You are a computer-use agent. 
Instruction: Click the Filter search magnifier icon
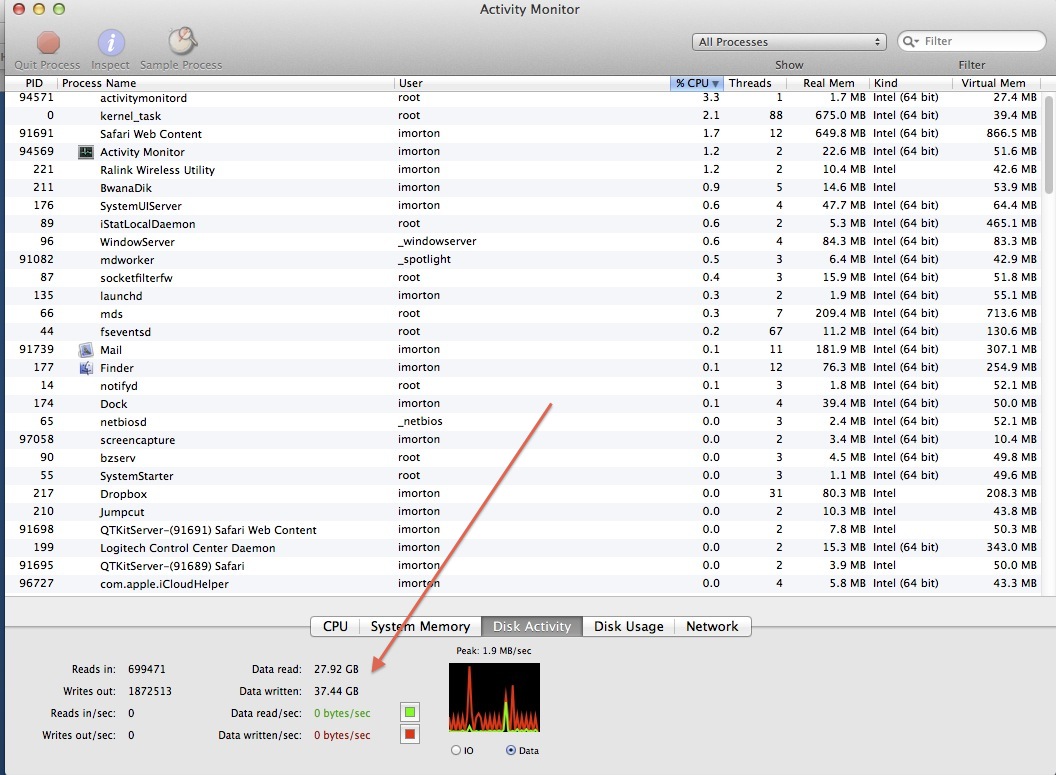911,42
